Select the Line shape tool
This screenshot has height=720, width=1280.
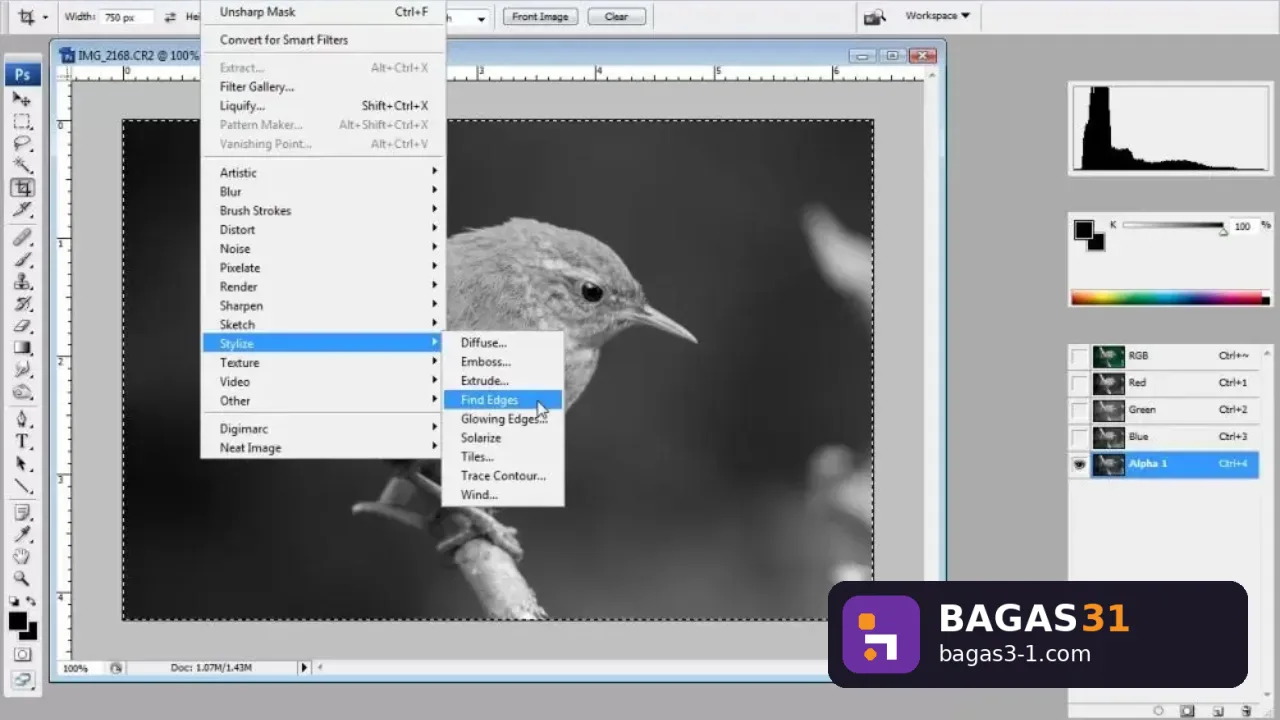coord(22,486)
